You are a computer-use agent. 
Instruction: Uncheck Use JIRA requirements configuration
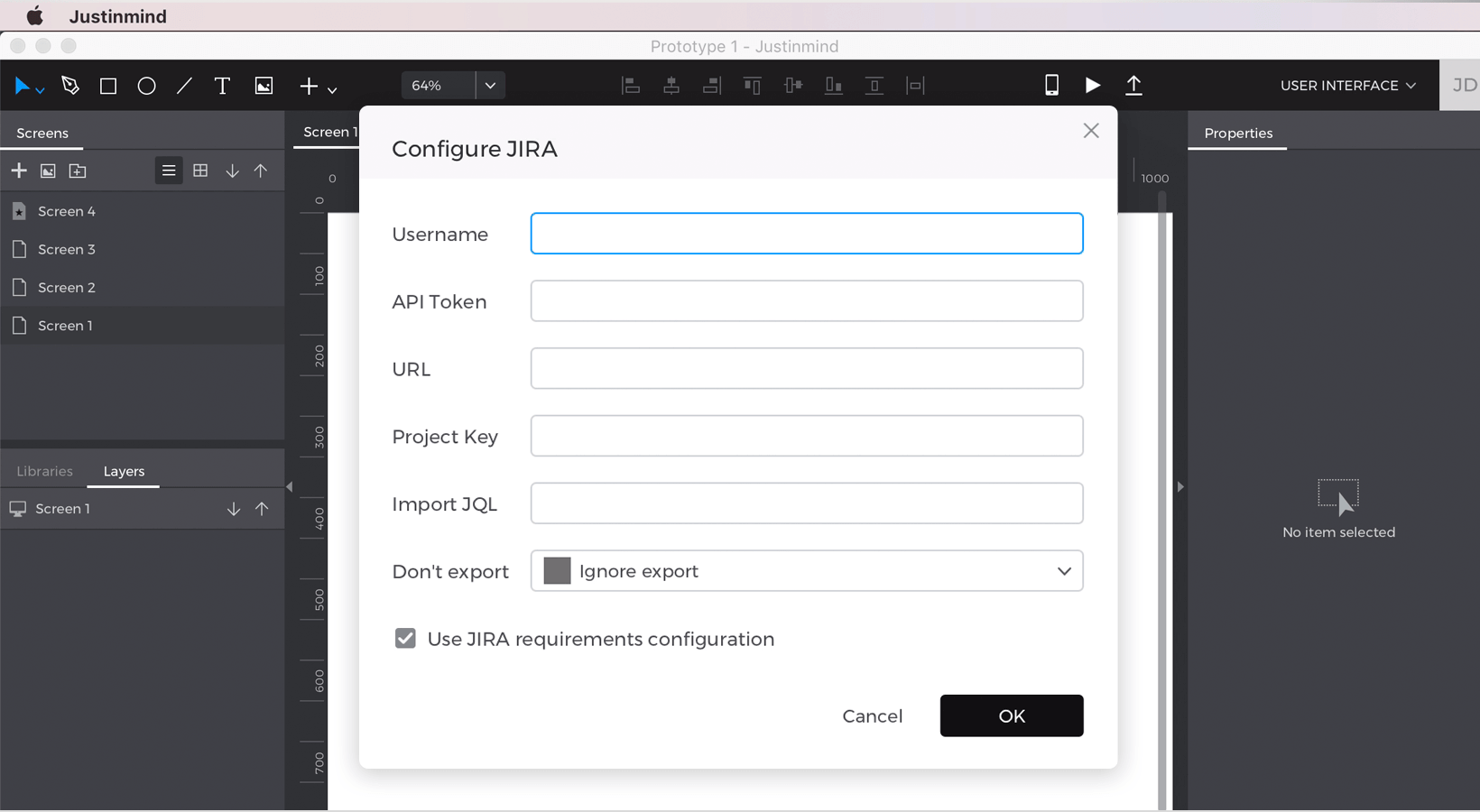405,639
